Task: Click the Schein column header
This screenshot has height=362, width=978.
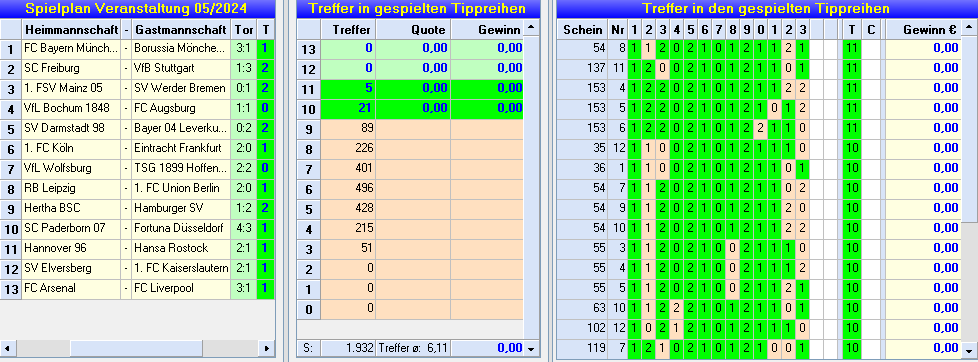Action: tap(583, 29)
